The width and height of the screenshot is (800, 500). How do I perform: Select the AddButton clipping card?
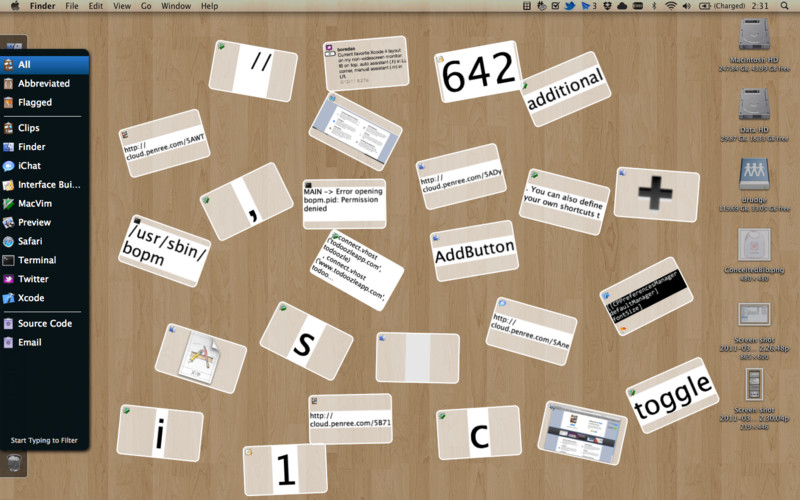pyautogui.click(x=474, y=251)
